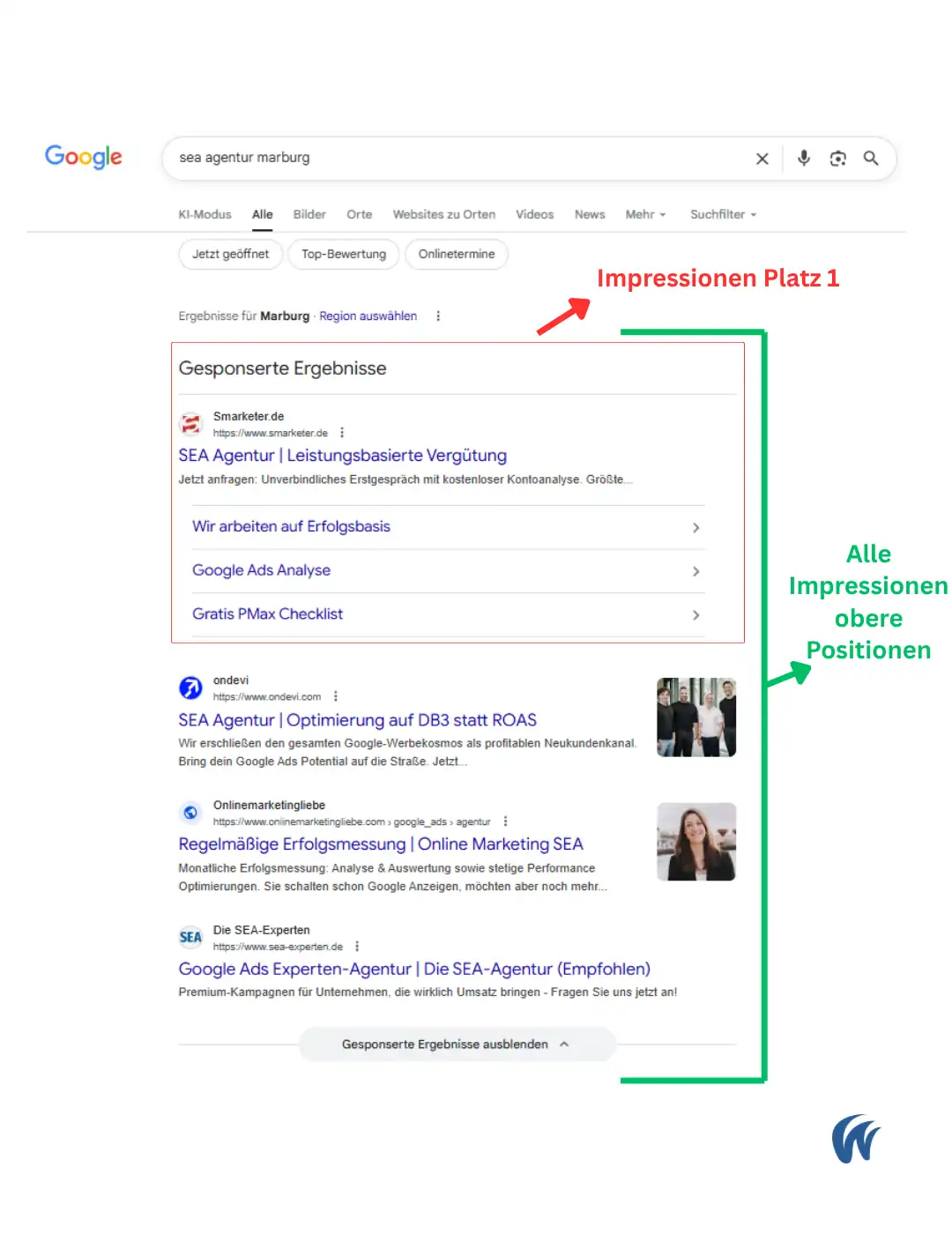Toggle the Jetzt geöffnet filter chip

(x=230, y=254)
